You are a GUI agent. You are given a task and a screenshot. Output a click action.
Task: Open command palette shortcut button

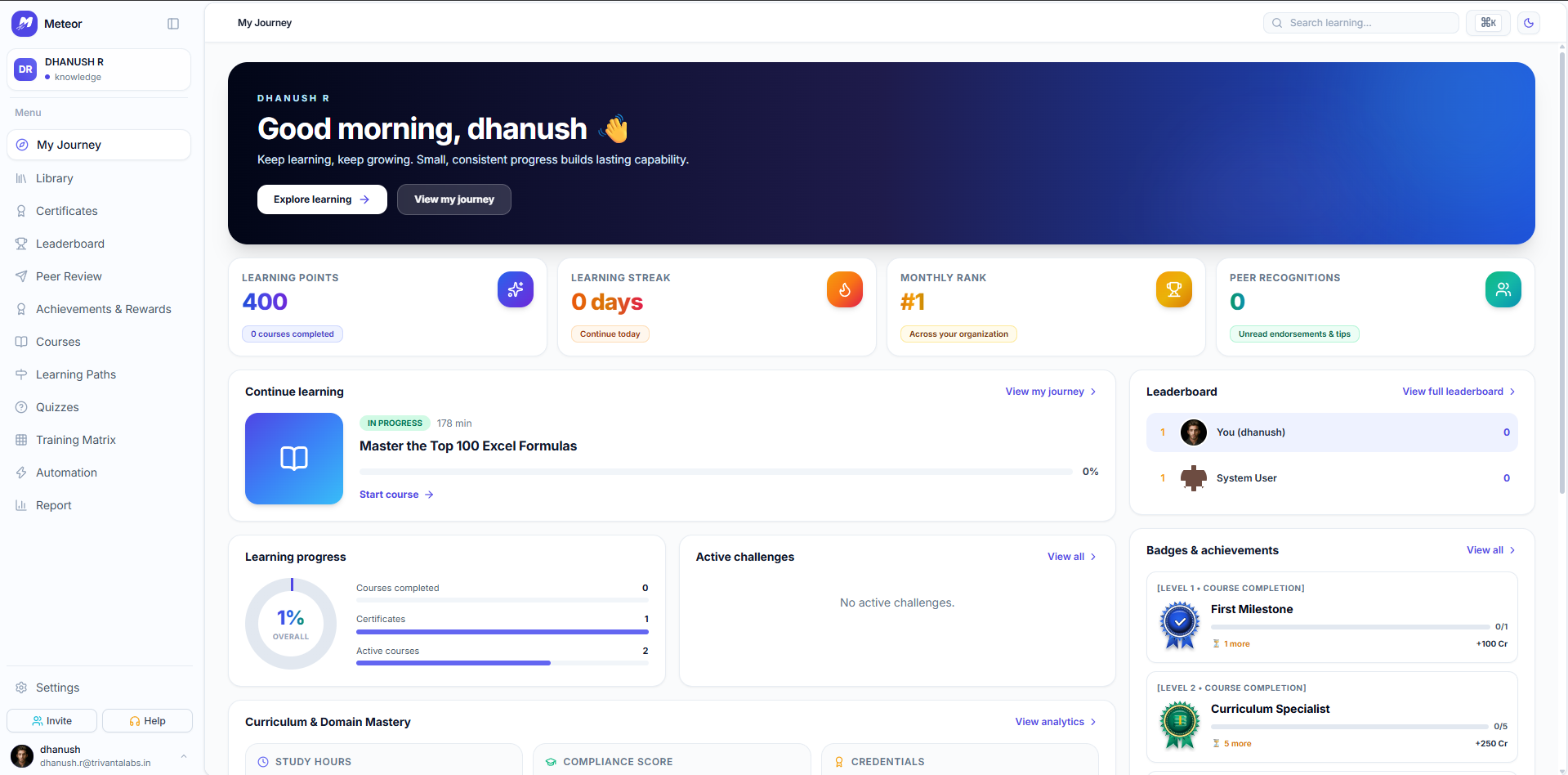point(1488,23)
